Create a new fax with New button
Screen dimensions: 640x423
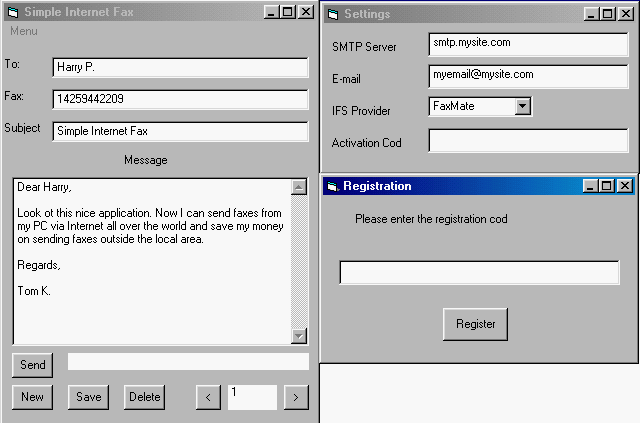[x=33, y=397]
